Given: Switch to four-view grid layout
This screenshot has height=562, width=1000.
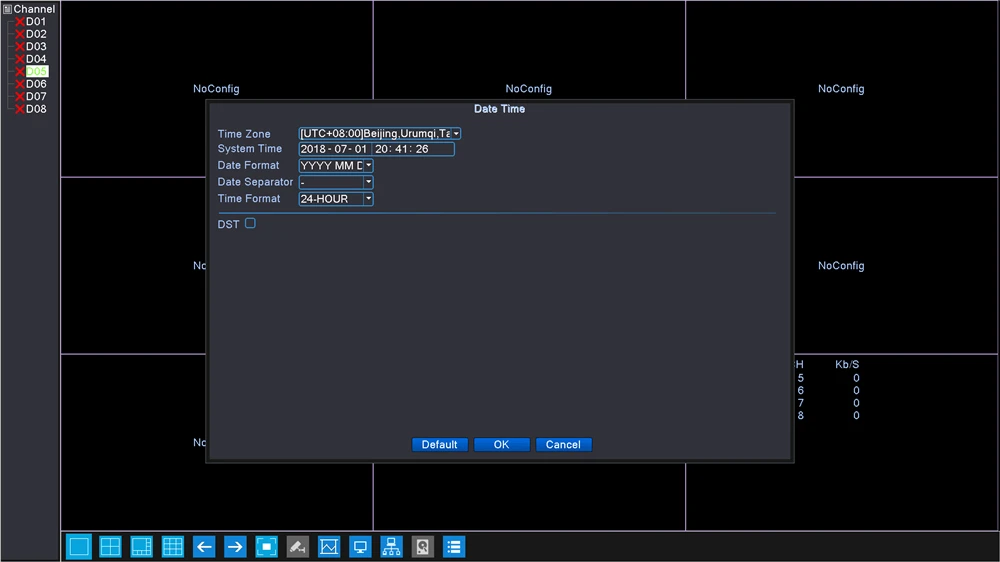Looking at the screenshot, I should point(110,547).
